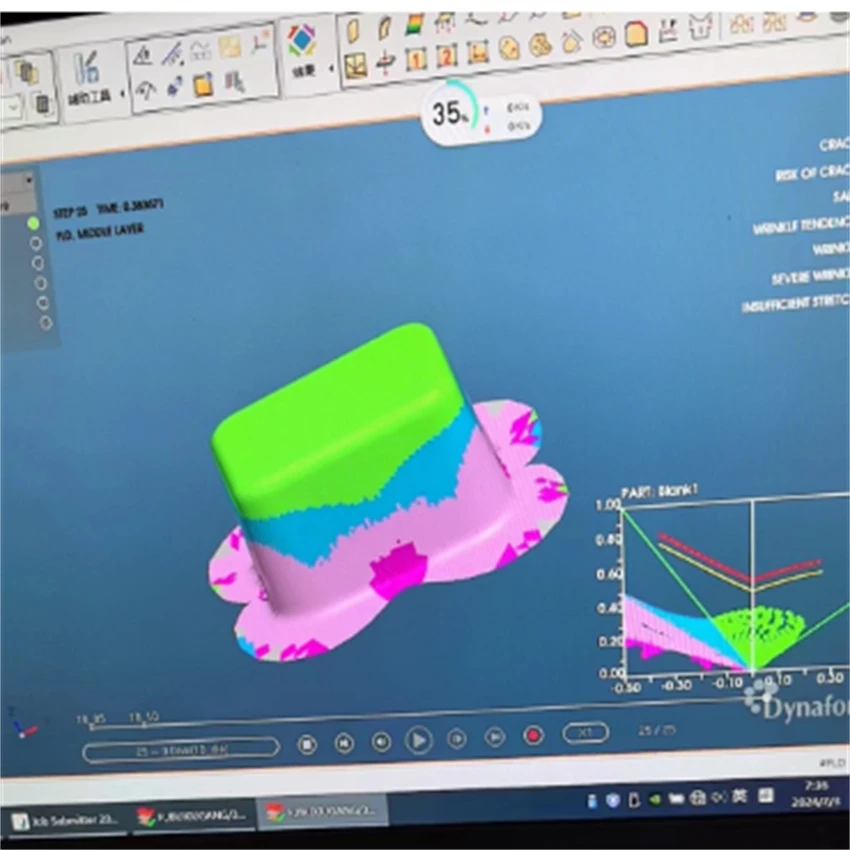Click the X1 playback speed button
Viewport: 850px width, 850px height.
tap(585, 733)
